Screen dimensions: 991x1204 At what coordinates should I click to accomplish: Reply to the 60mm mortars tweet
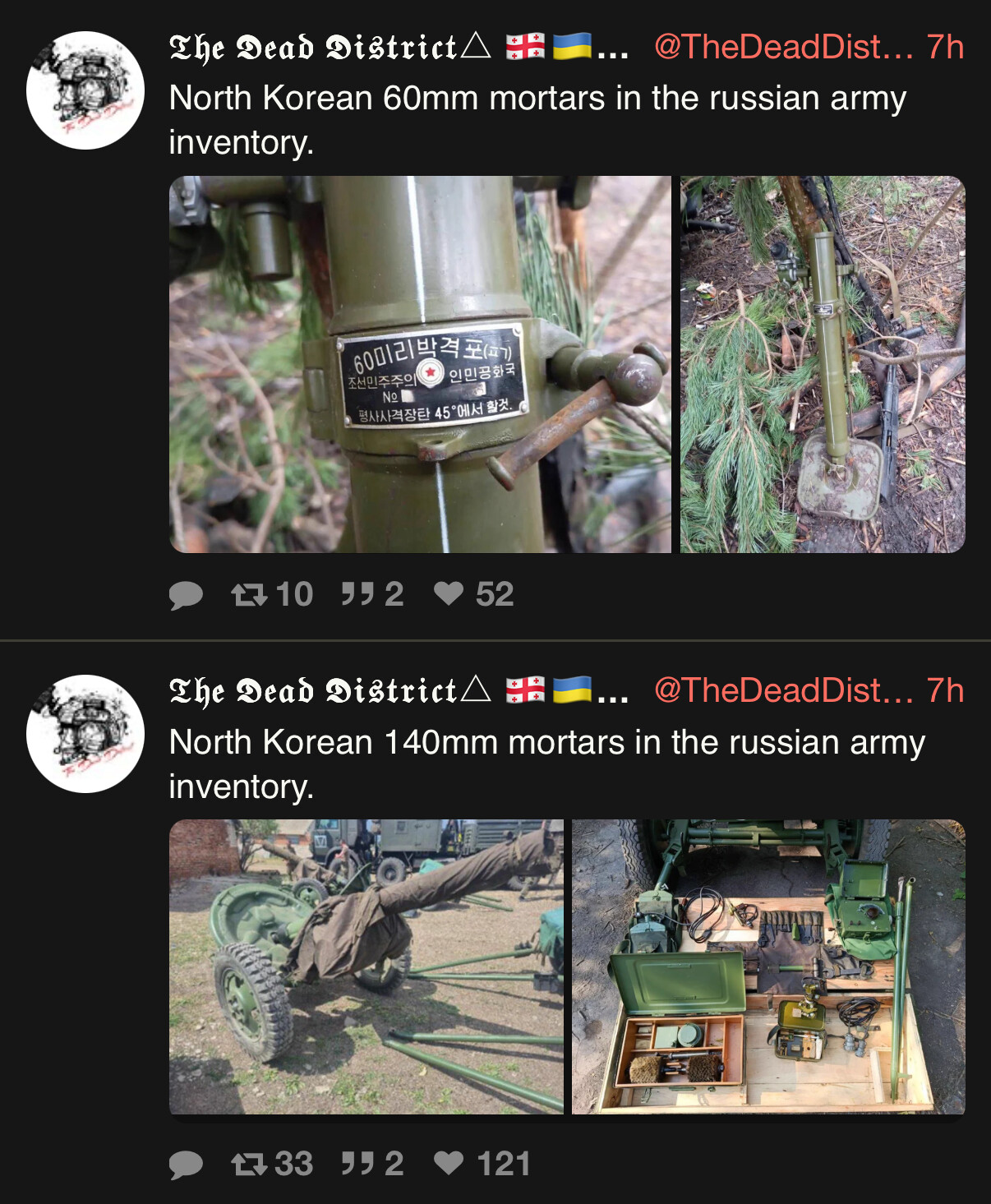[x=186, y=594]
